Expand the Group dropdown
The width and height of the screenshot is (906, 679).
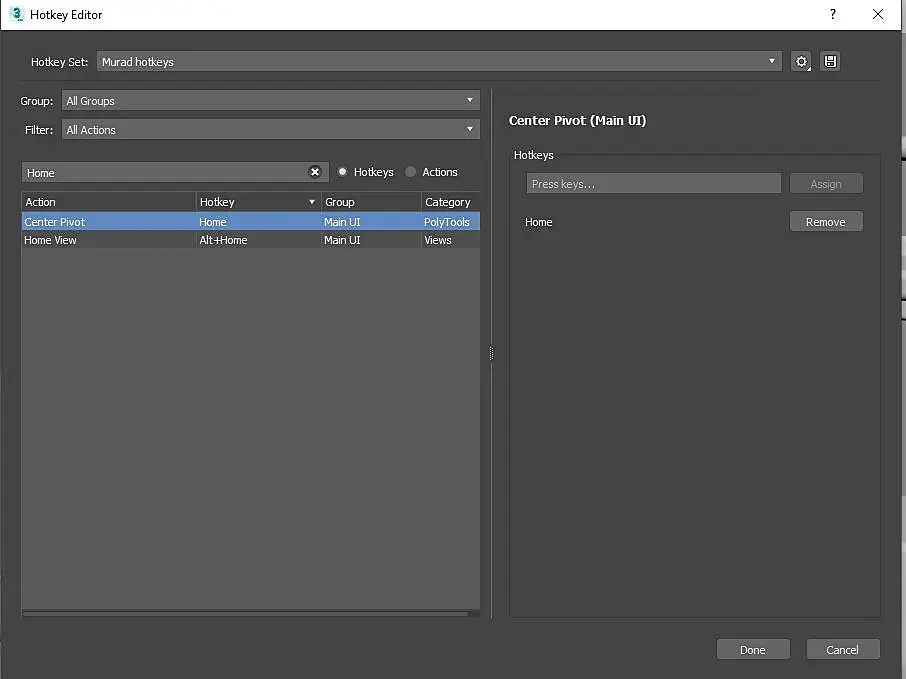270,101
